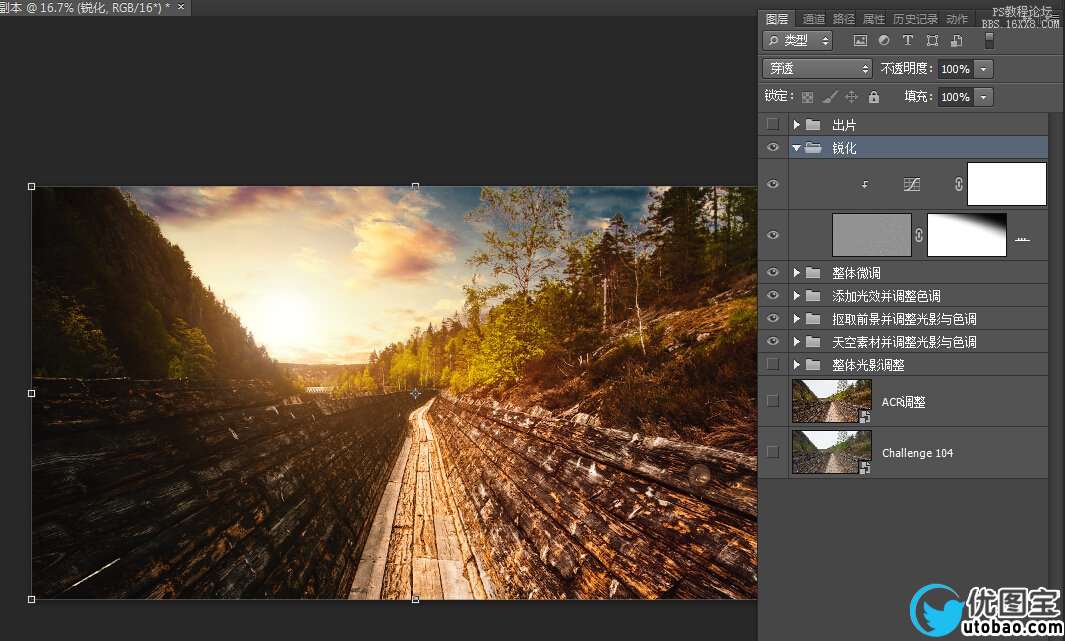Viewport: 1065px width, 641px height.
Task: Hide the gray sharpening layer
Action: (x=772, y=235)
